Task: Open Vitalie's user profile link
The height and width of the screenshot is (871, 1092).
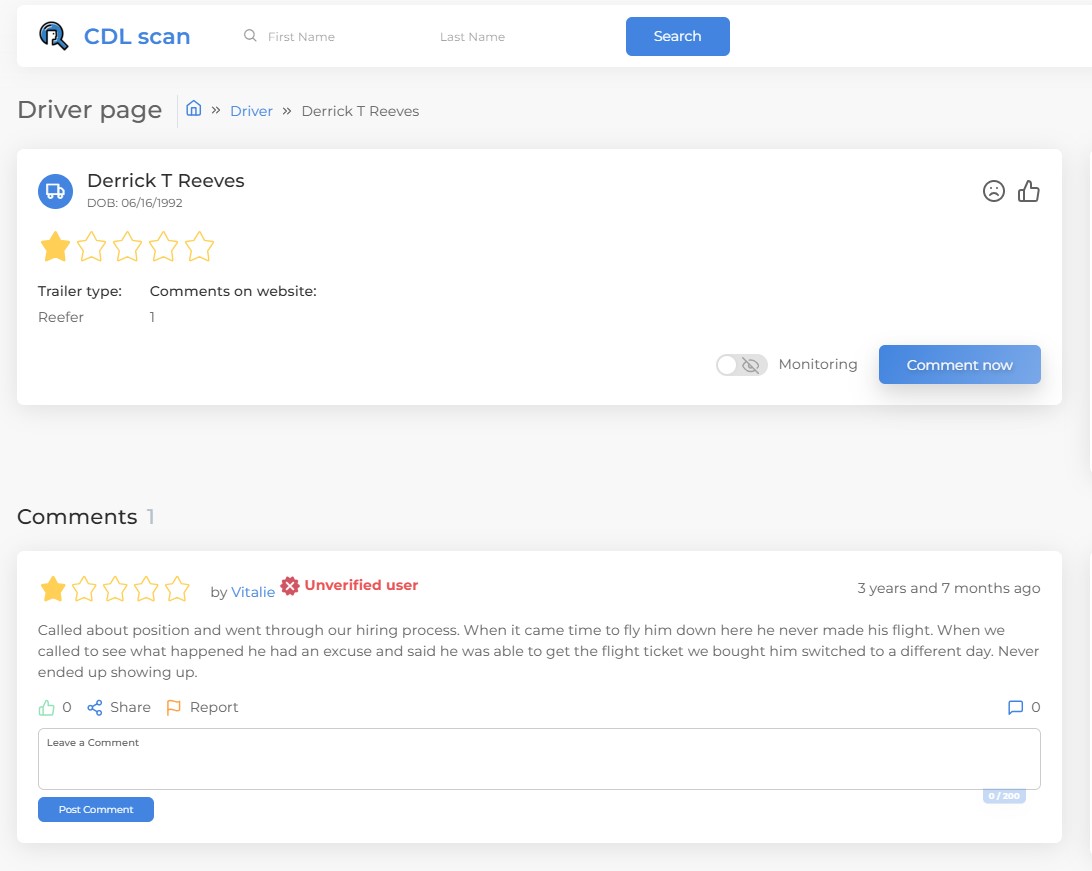Action: tap(253, 592)
